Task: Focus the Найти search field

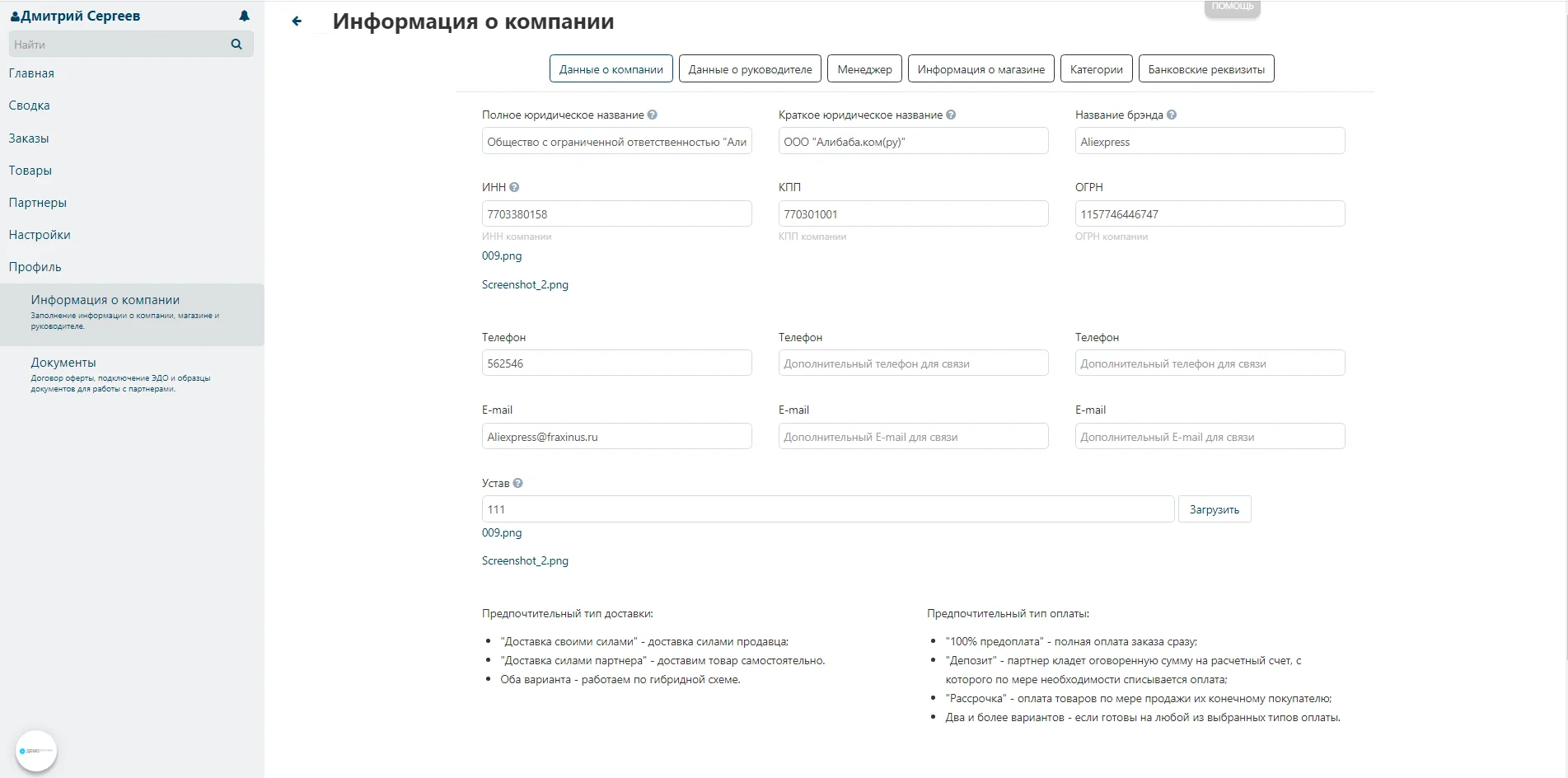Action: [x=119, y=45]
